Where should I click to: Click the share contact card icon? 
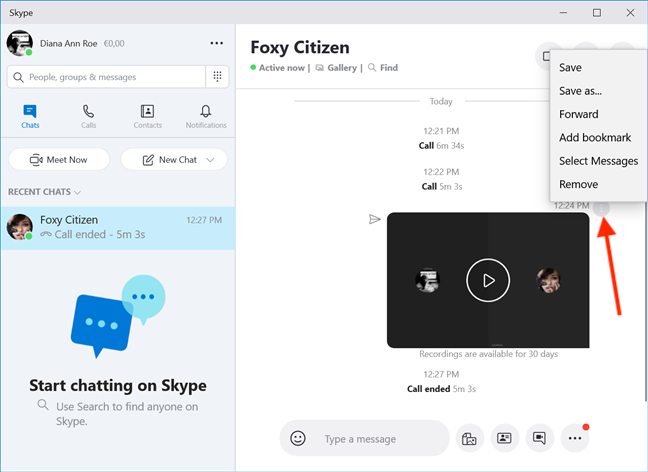504,438
